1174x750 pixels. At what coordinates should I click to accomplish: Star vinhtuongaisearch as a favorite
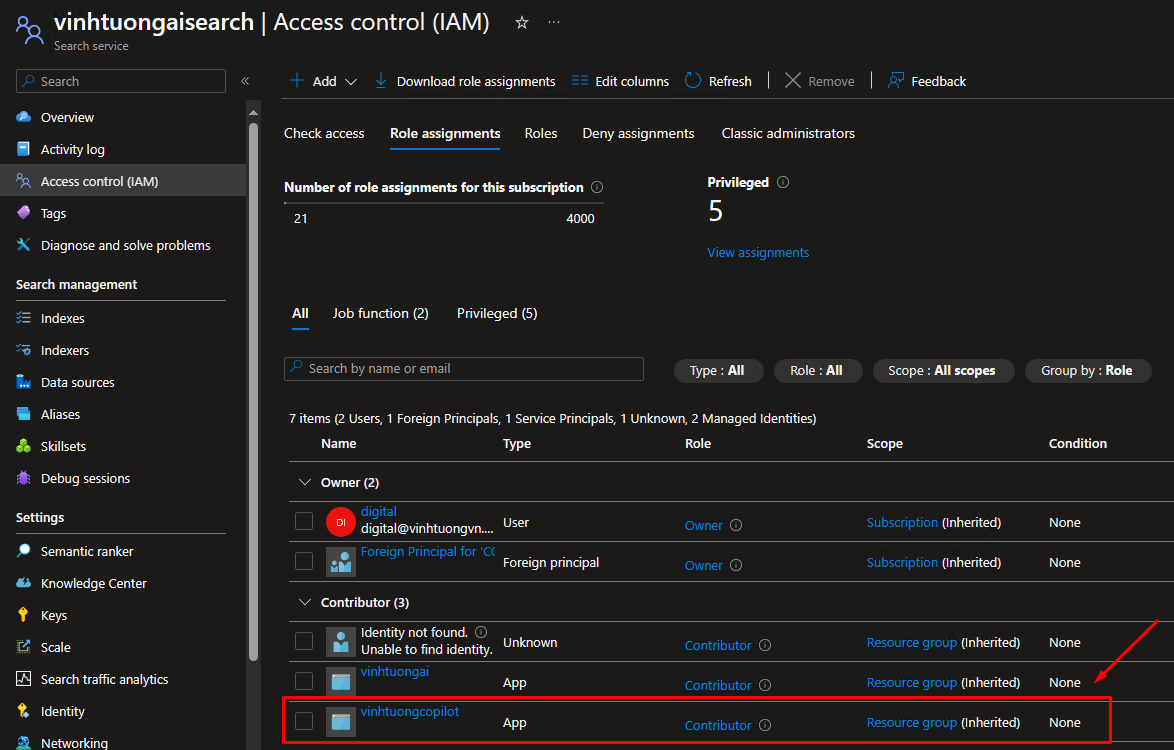pos(521,22)
